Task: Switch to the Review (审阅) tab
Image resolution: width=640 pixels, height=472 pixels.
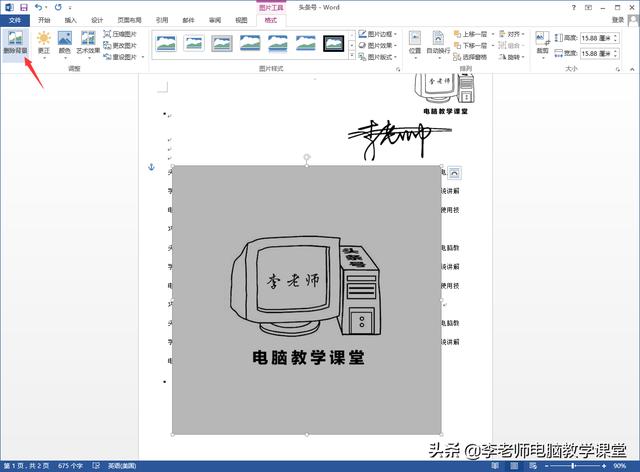Action: 215,20
